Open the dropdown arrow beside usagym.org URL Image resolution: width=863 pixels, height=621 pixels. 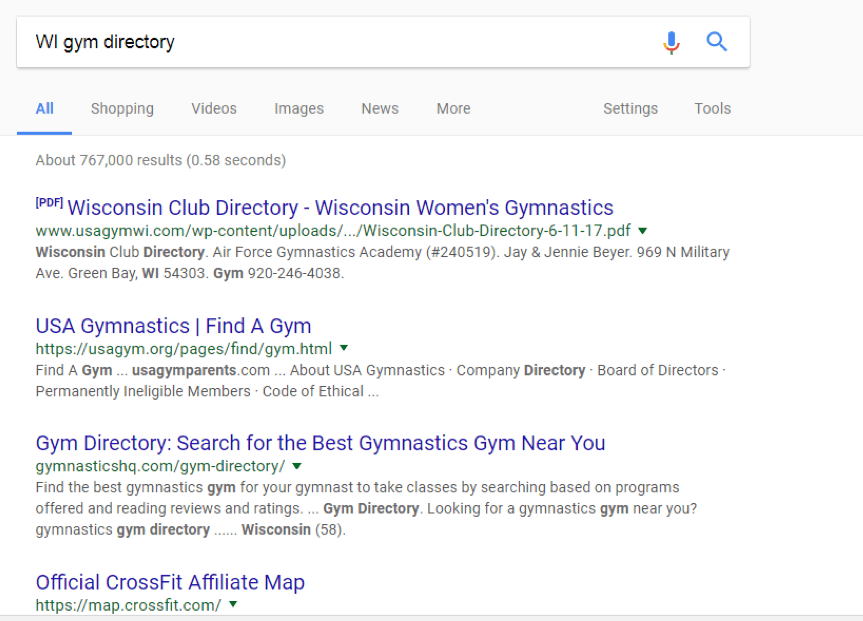[344, 348]
